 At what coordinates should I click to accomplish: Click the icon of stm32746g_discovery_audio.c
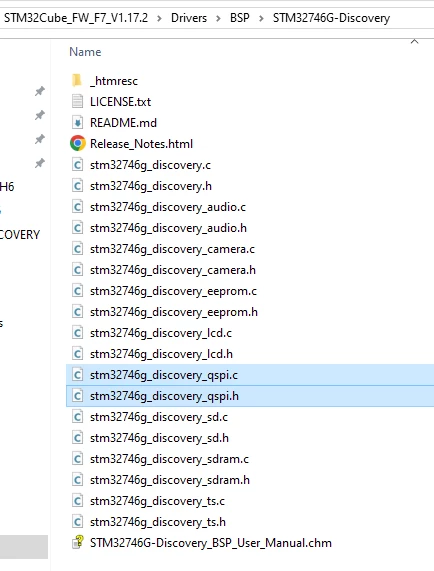tap(77, 206)
